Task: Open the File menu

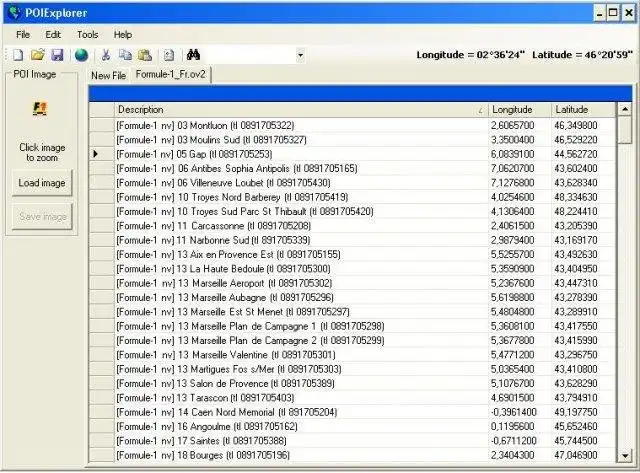Action: [x=23, y=35]
